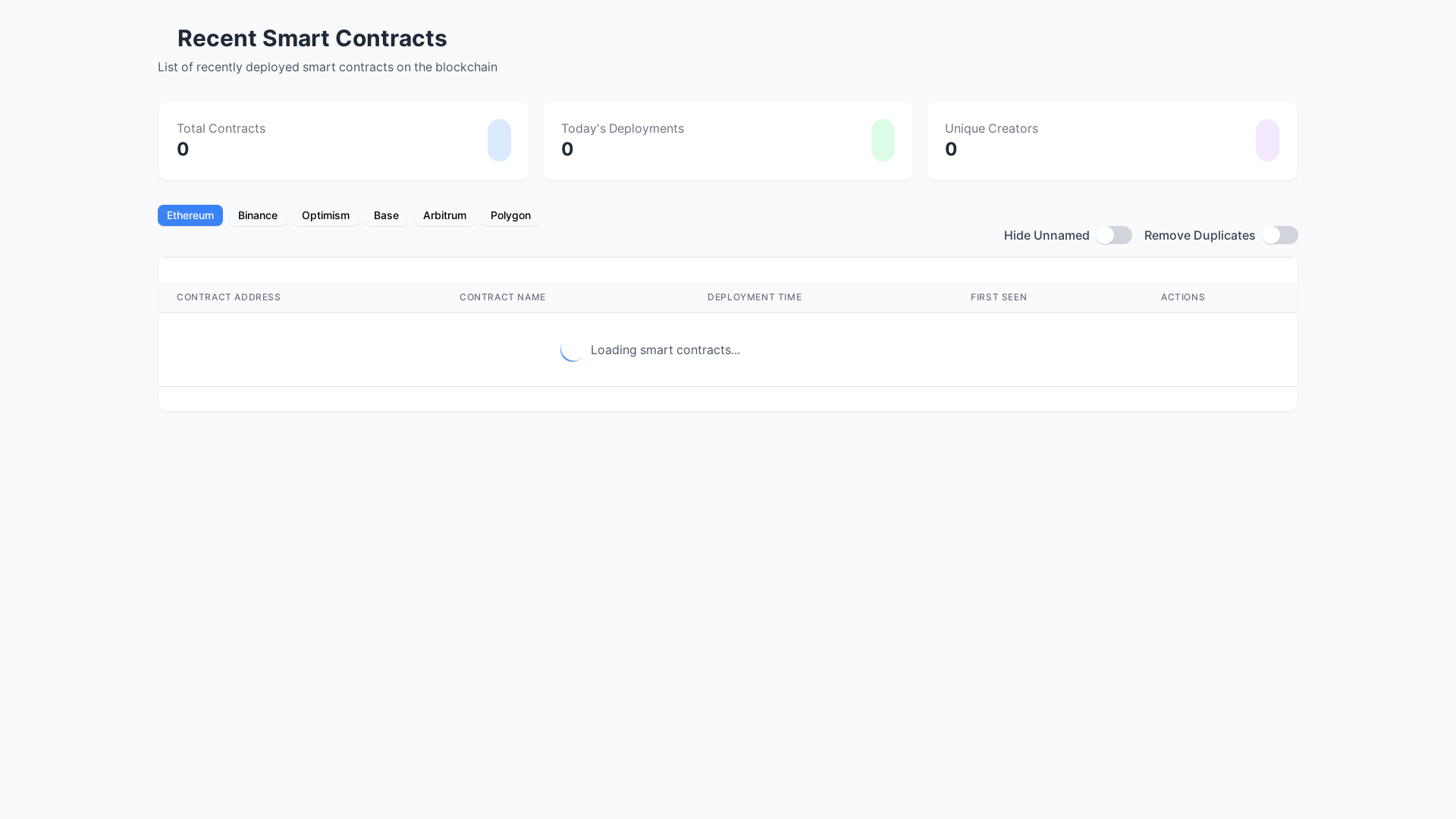This screenshot has height=819, width=1456.
Task: Click the purple Unique Creators icon
Action: (x=1267, y=140)
